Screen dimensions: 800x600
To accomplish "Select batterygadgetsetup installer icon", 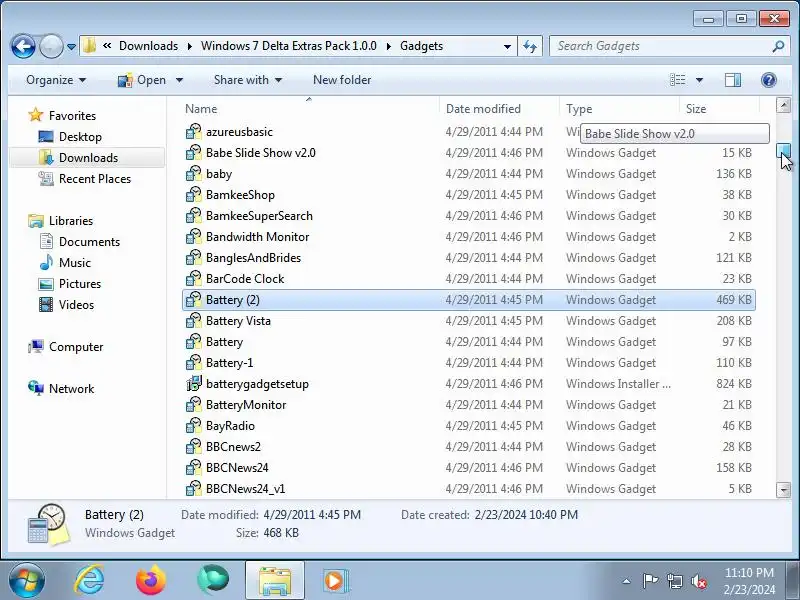I will 193,384.
